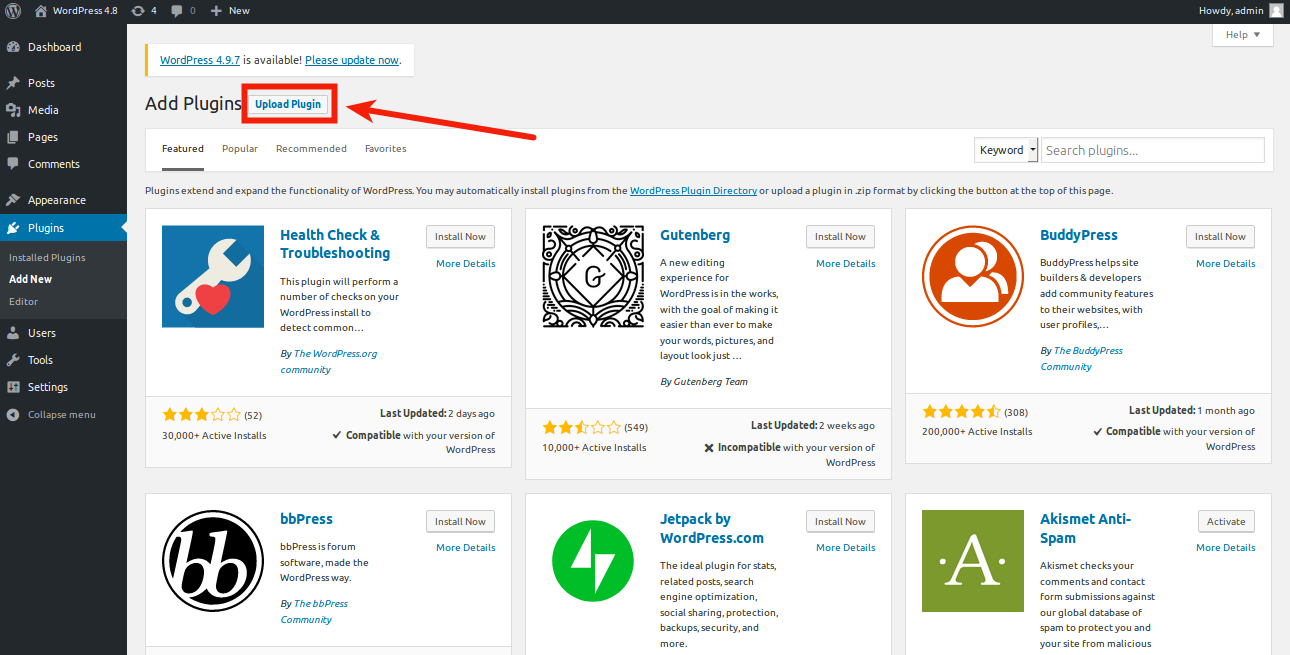Viewport: 1290px width, 655px height.
Task: Switch to the Featured tab
Action: [183, 149]
